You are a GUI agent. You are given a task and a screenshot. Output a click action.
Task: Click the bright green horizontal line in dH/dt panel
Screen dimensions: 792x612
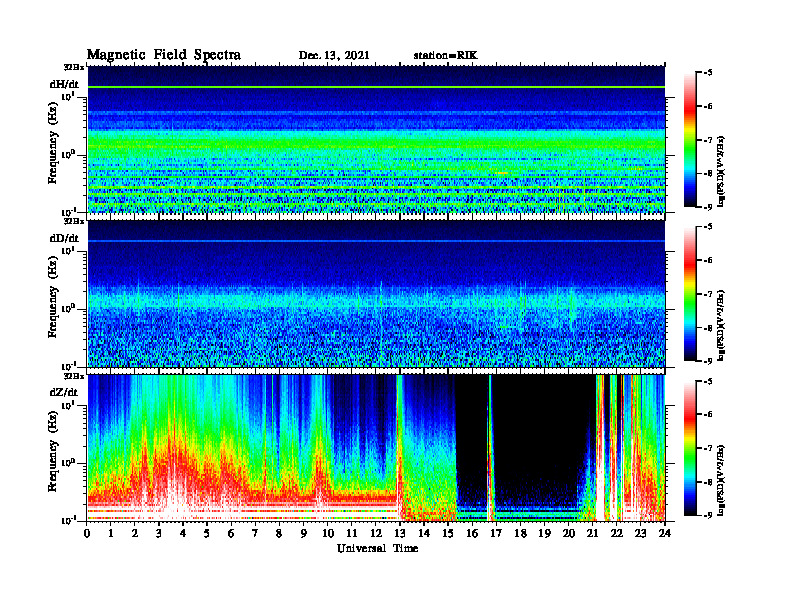(x=376, y=87)
